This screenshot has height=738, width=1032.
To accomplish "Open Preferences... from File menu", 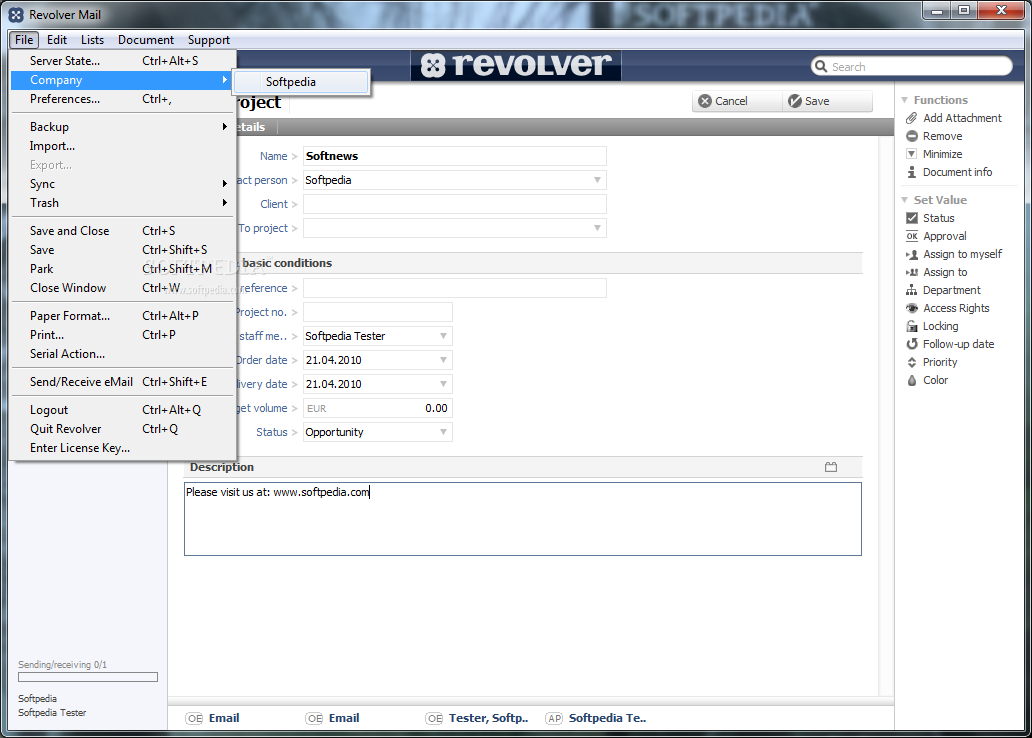I will (x=122, y=99).
